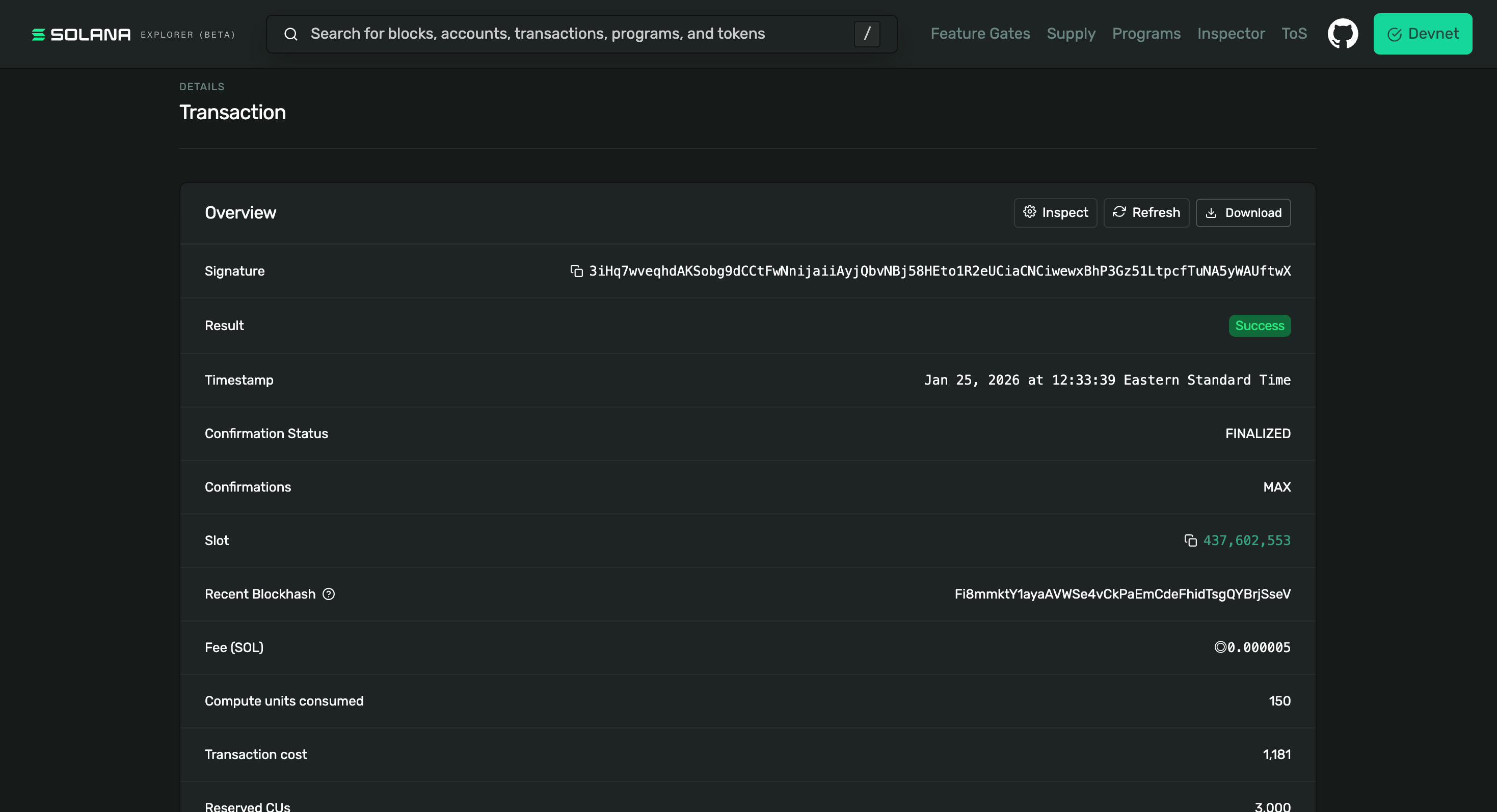Open the ToS link in the header
The width and height of the screenshot is (1497, 812).
1294,34
